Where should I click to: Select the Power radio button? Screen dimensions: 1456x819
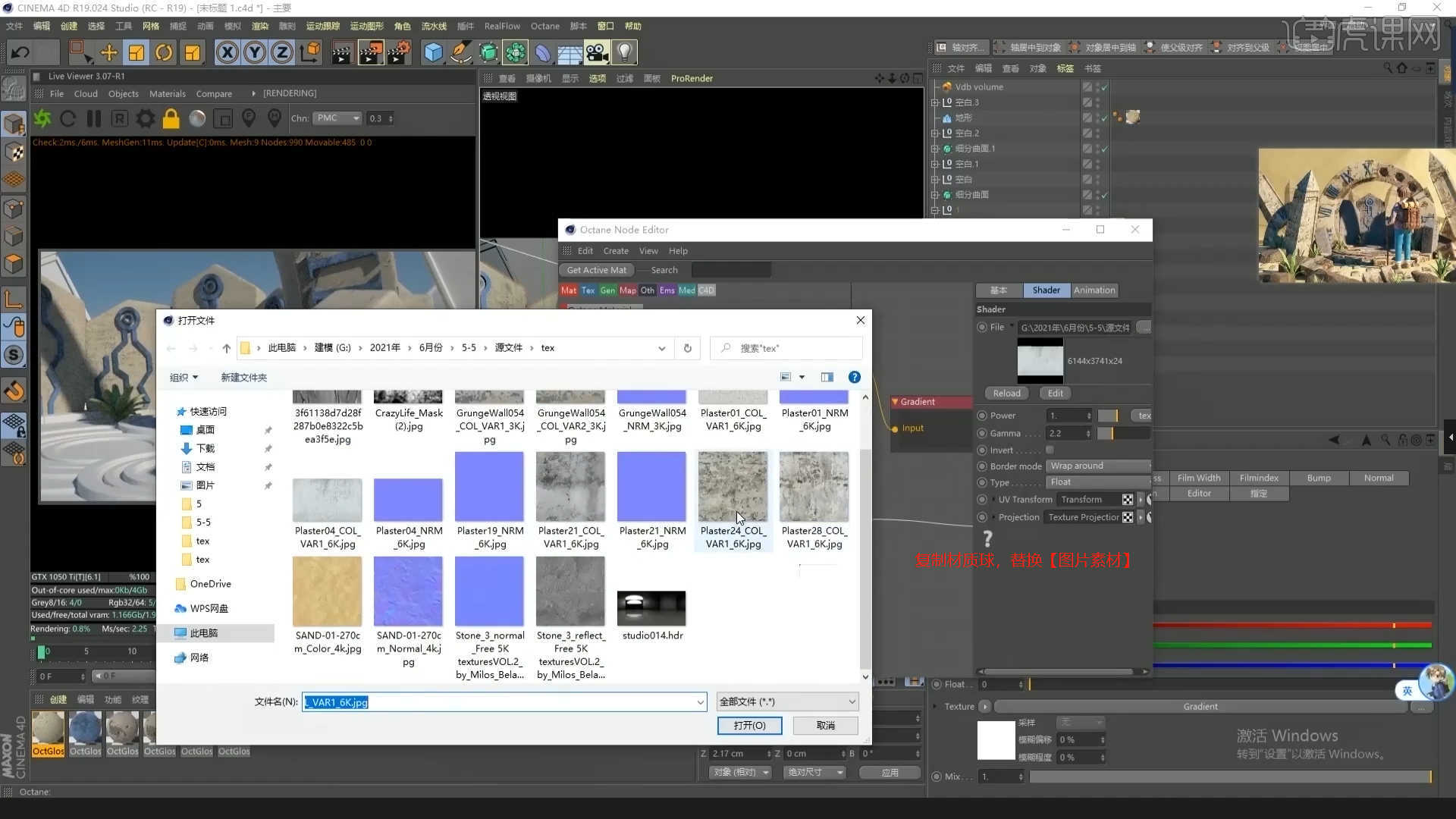coord(982,416)
